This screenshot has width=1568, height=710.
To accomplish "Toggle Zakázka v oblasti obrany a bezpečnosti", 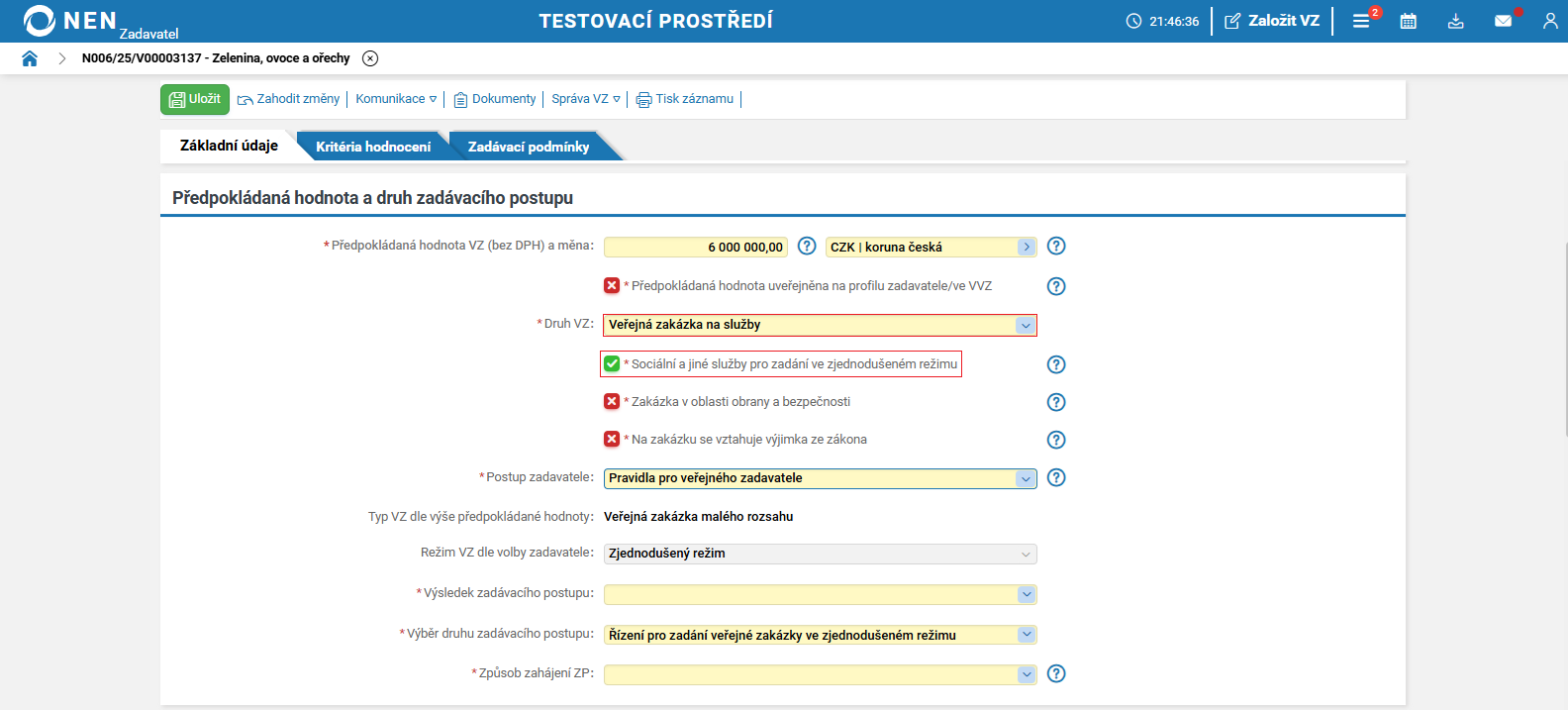I will (612, 402).
